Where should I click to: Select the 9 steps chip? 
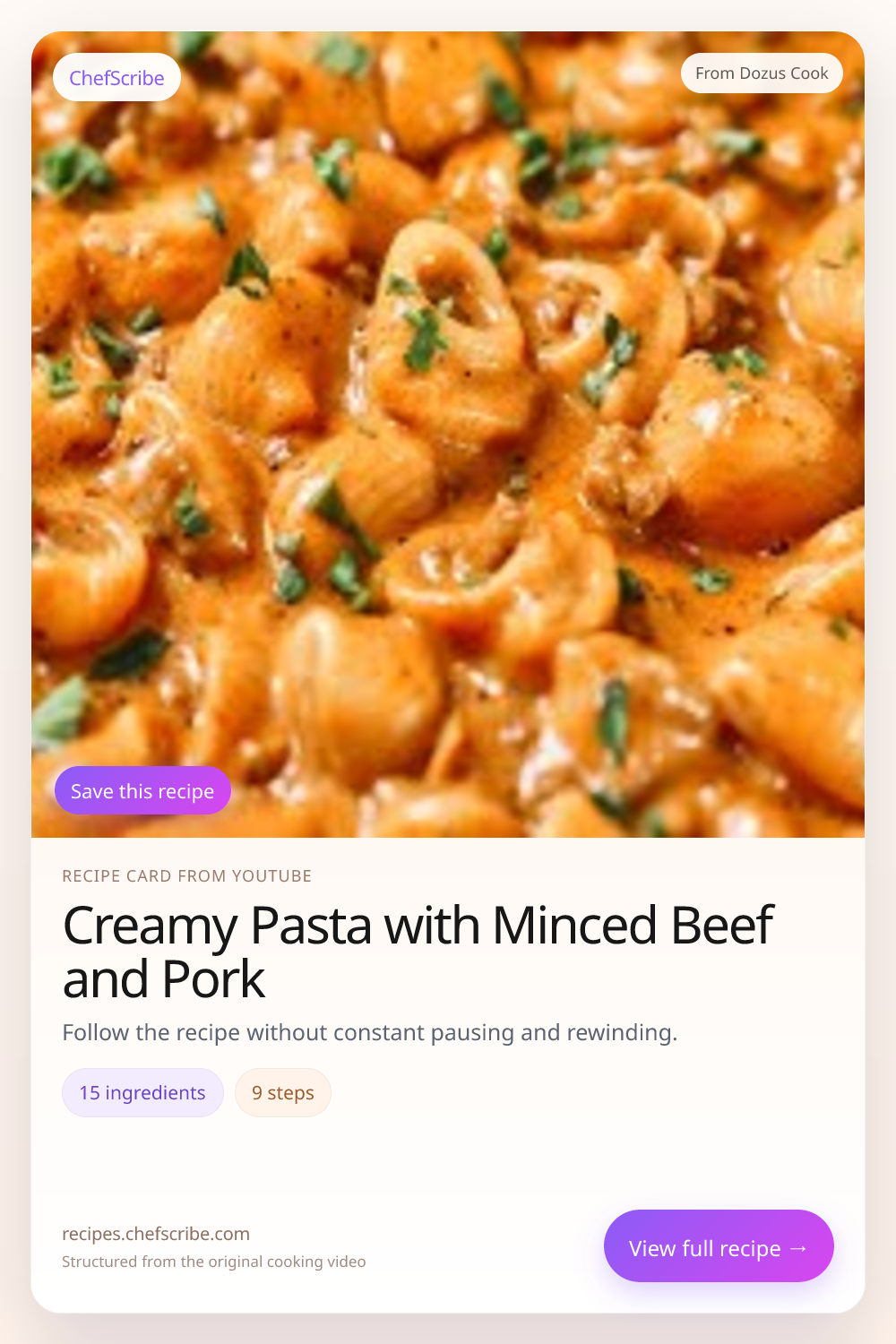click(x=282, y=1093)
